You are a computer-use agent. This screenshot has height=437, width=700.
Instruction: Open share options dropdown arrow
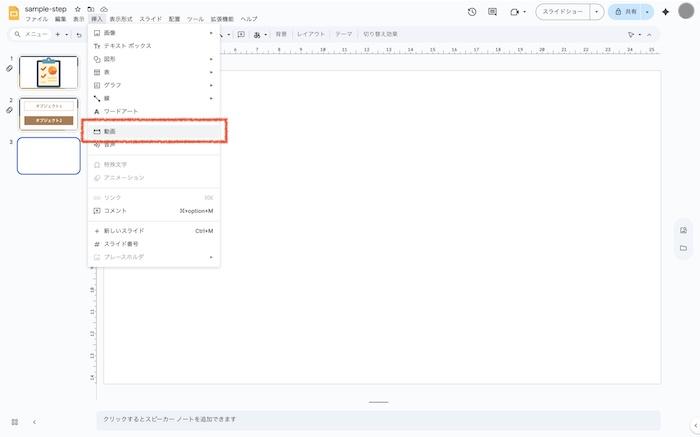pos(647,12)
